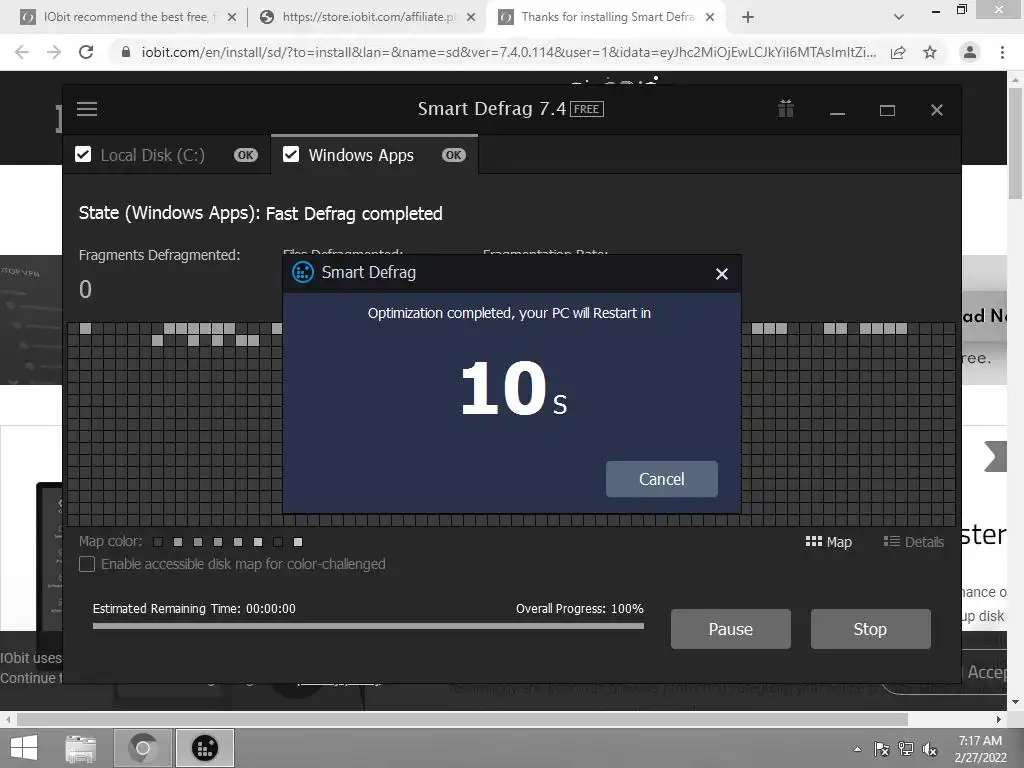Open the Windows Start menu

click(24, 748)
